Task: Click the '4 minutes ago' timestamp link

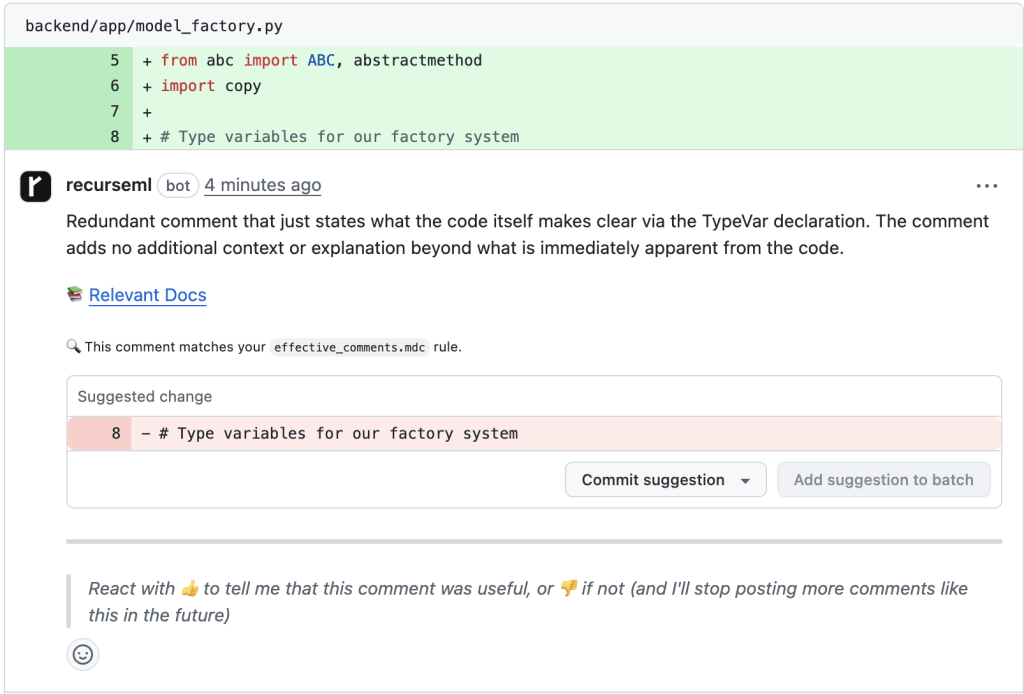Action: [x=263, y=185]
